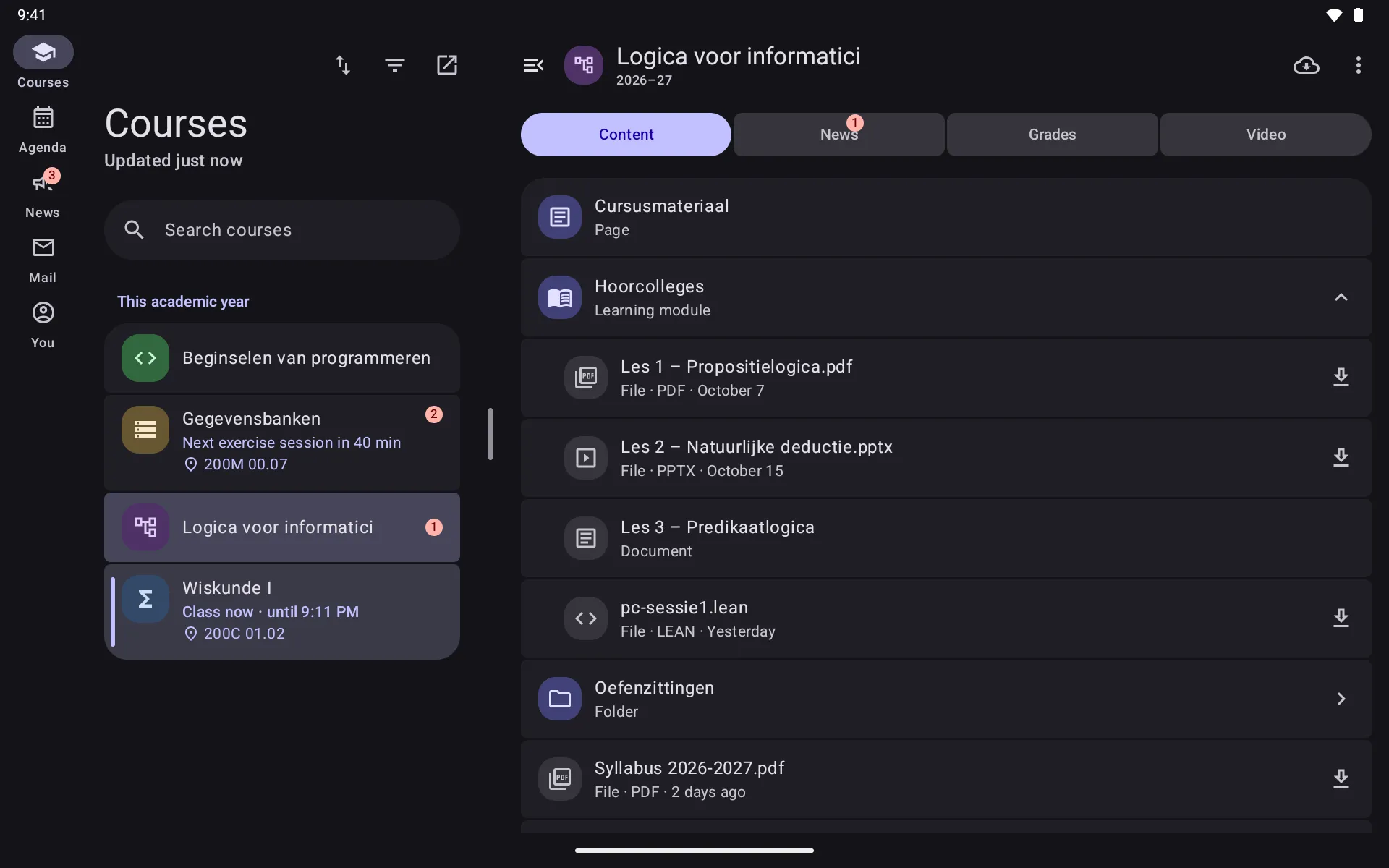This screenshot has width=1389, height=868.
Task: Open Les 3 – Predikaatlogica document
Action: (946, 538)
